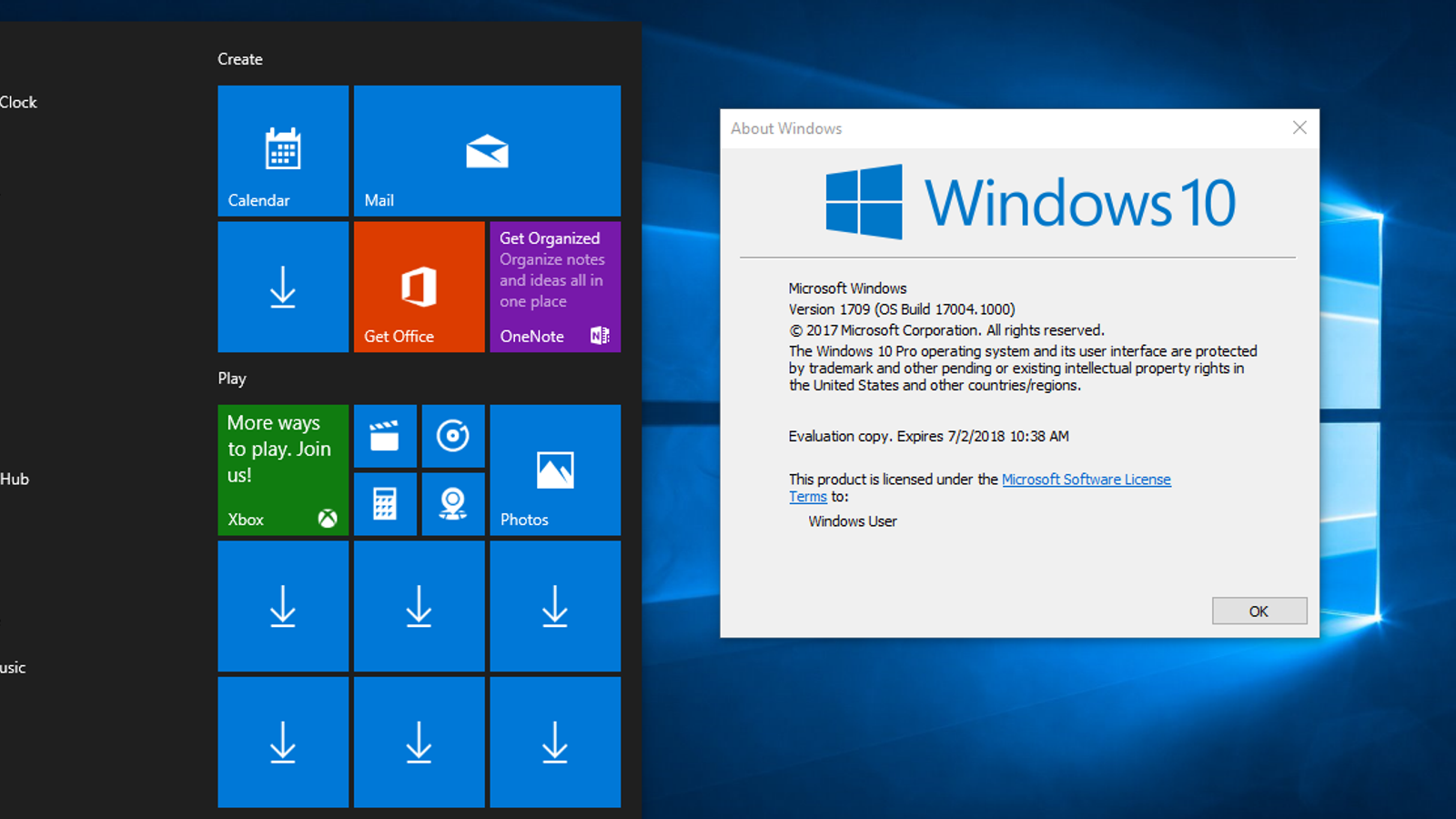Click the "Microsoft Windows" text line
The width and height of the screenshot is (1456, 819).
tap(847, 288)
